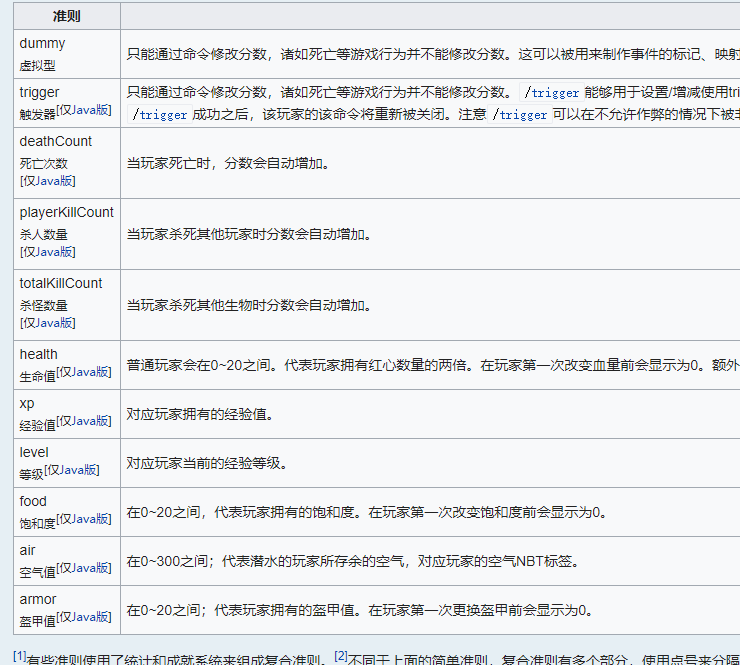Jump to footnote marker [2] below table
The width and height of the screenshot is (740, 665).
click(x=340, y=655)
